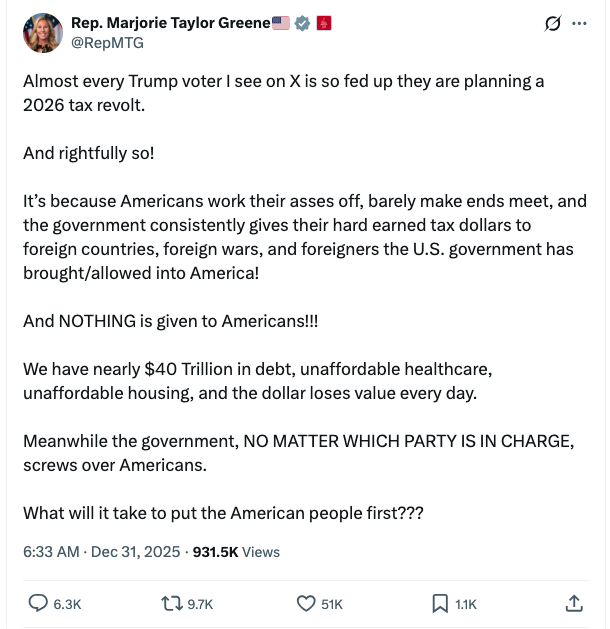This screenshot has width=610, height=629.
Task: View the 931.5K Views analytics
Action: (x=236, y=551)
